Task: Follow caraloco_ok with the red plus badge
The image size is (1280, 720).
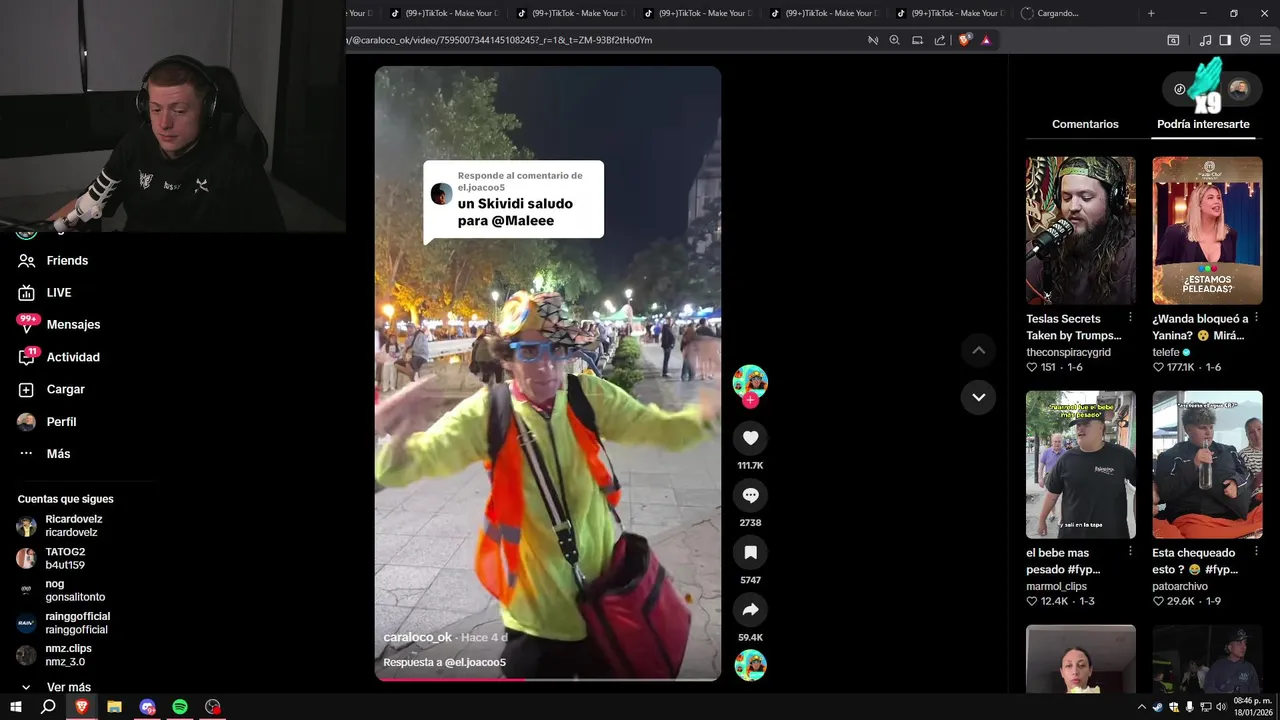Action: 750,400
